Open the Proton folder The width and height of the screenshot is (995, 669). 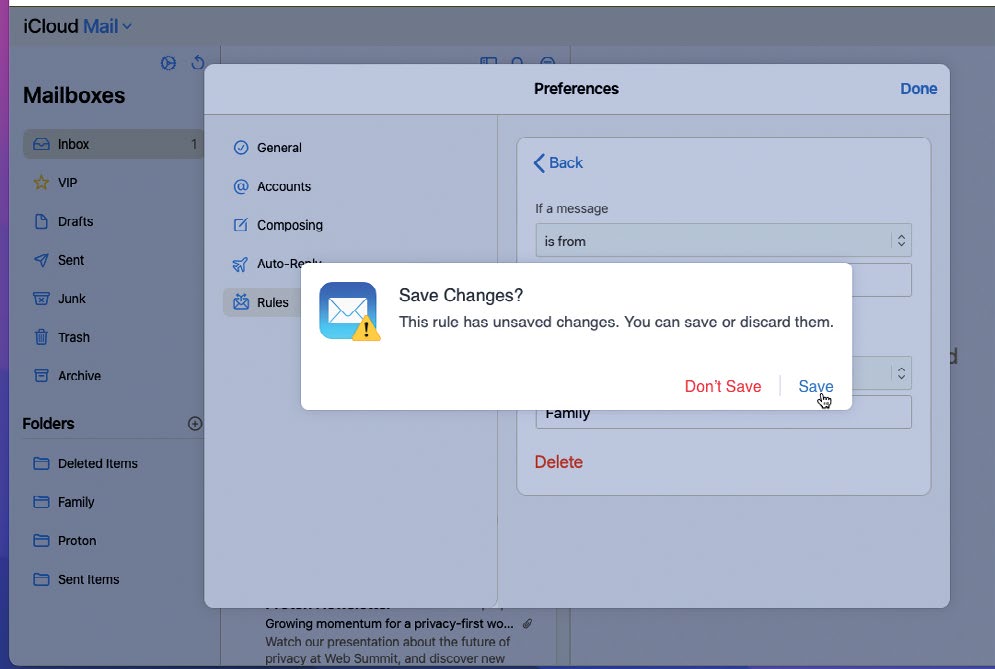coord(76,541)
